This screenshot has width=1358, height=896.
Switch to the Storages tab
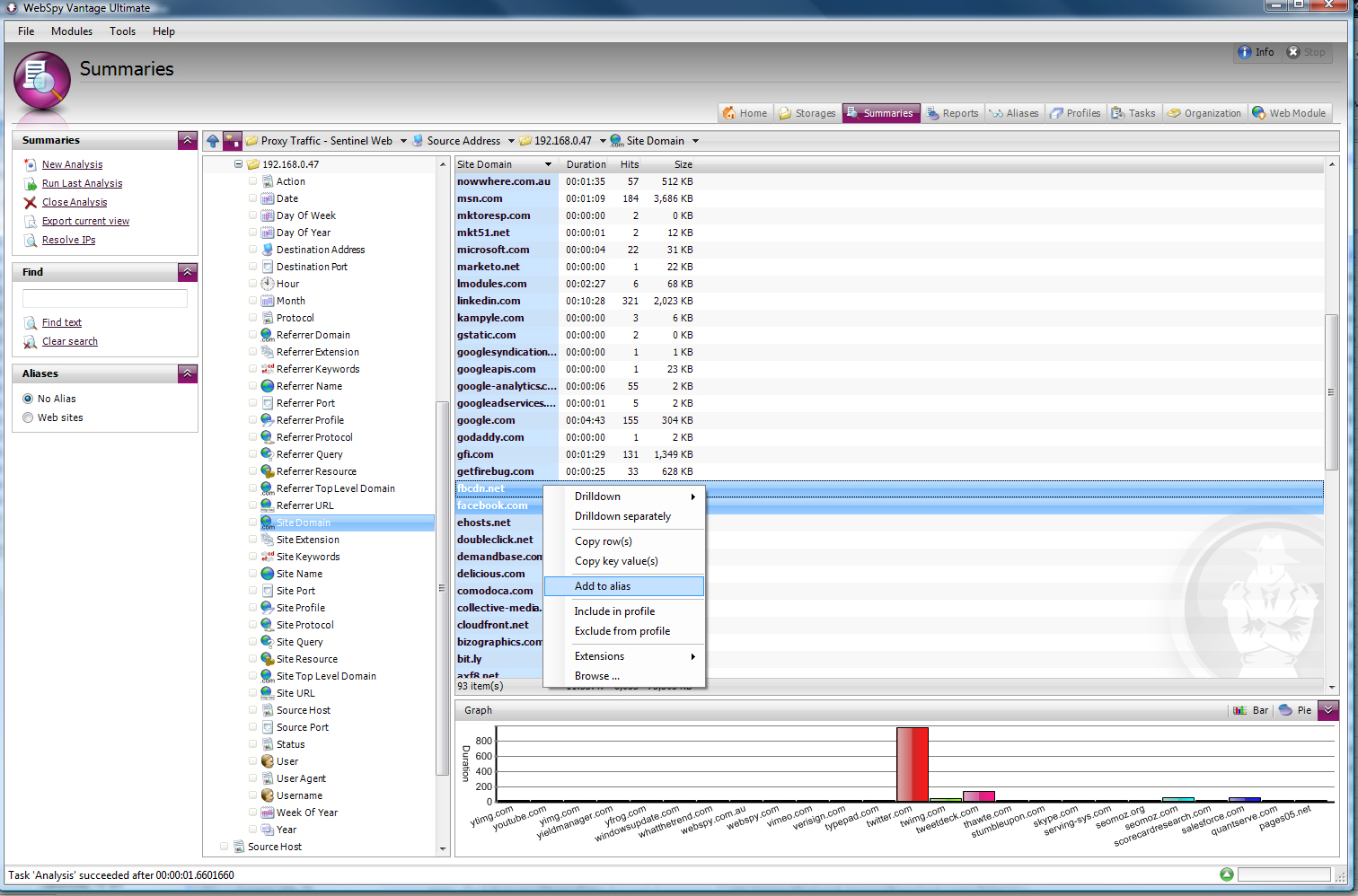807,113
